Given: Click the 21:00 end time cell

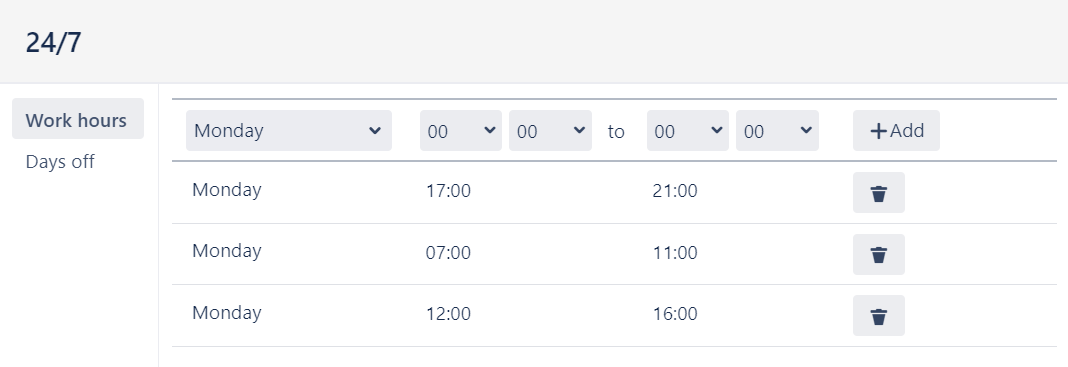Looking at the screenshot, I should click(x=675, y=191).
